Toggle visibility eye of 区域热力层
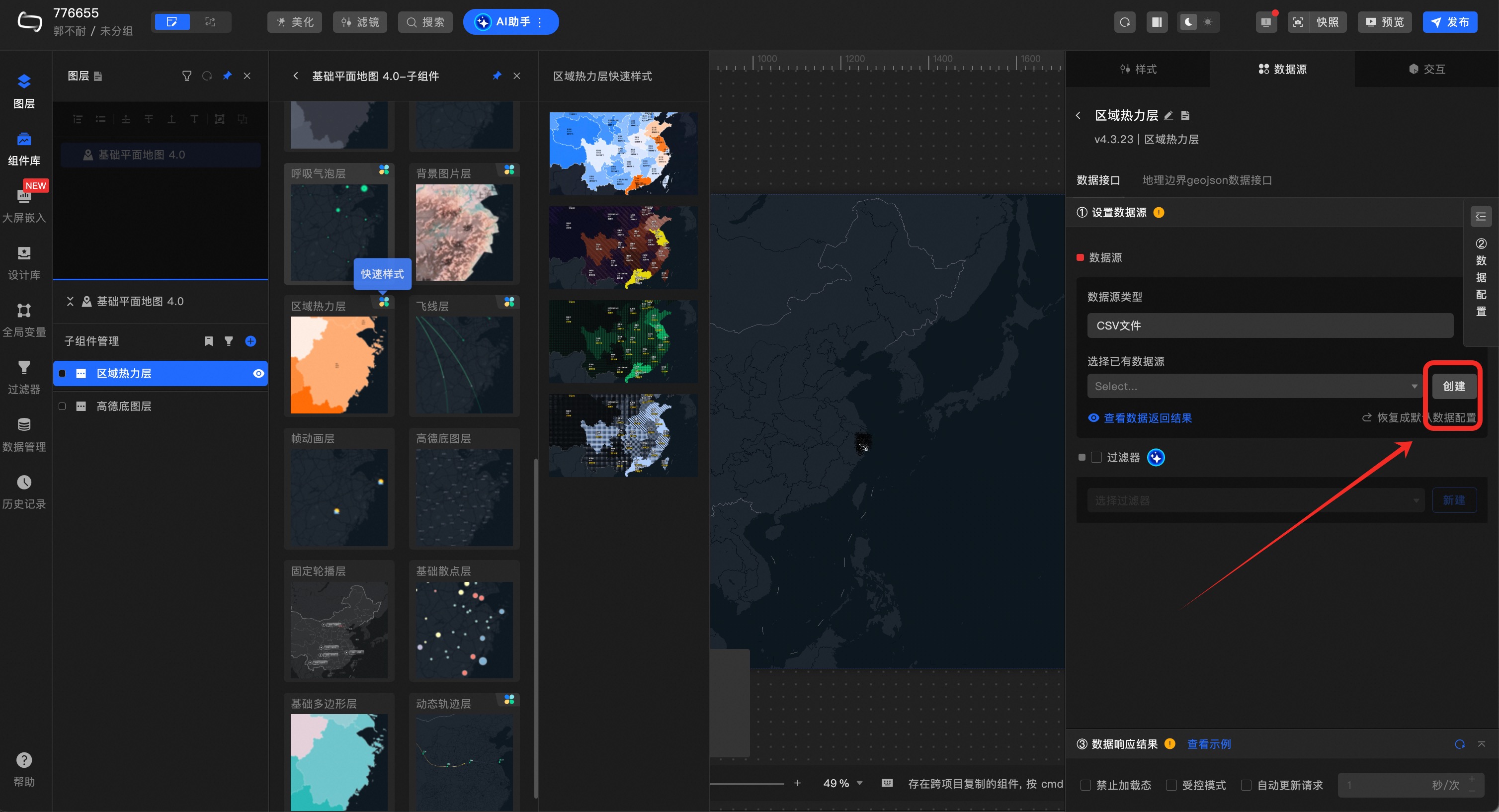Screen dimensions: 1499x812 point(258,373)
